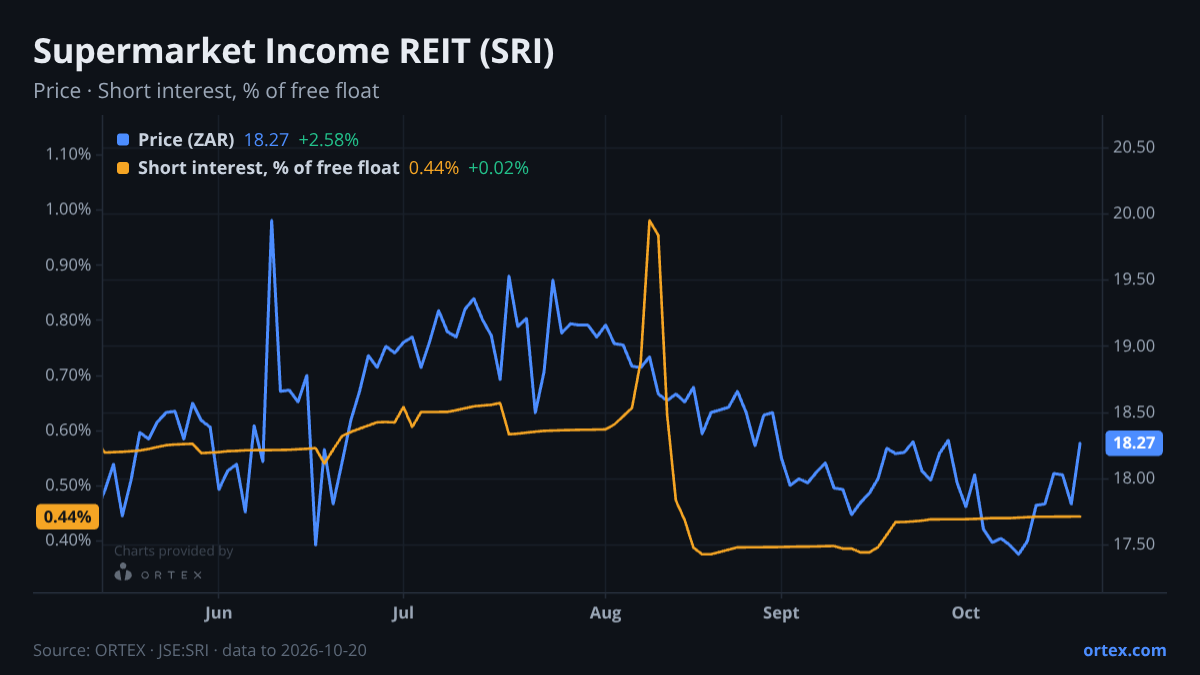
Task: Click the 0.60% left axis label
Action: (x=68, y=430)
